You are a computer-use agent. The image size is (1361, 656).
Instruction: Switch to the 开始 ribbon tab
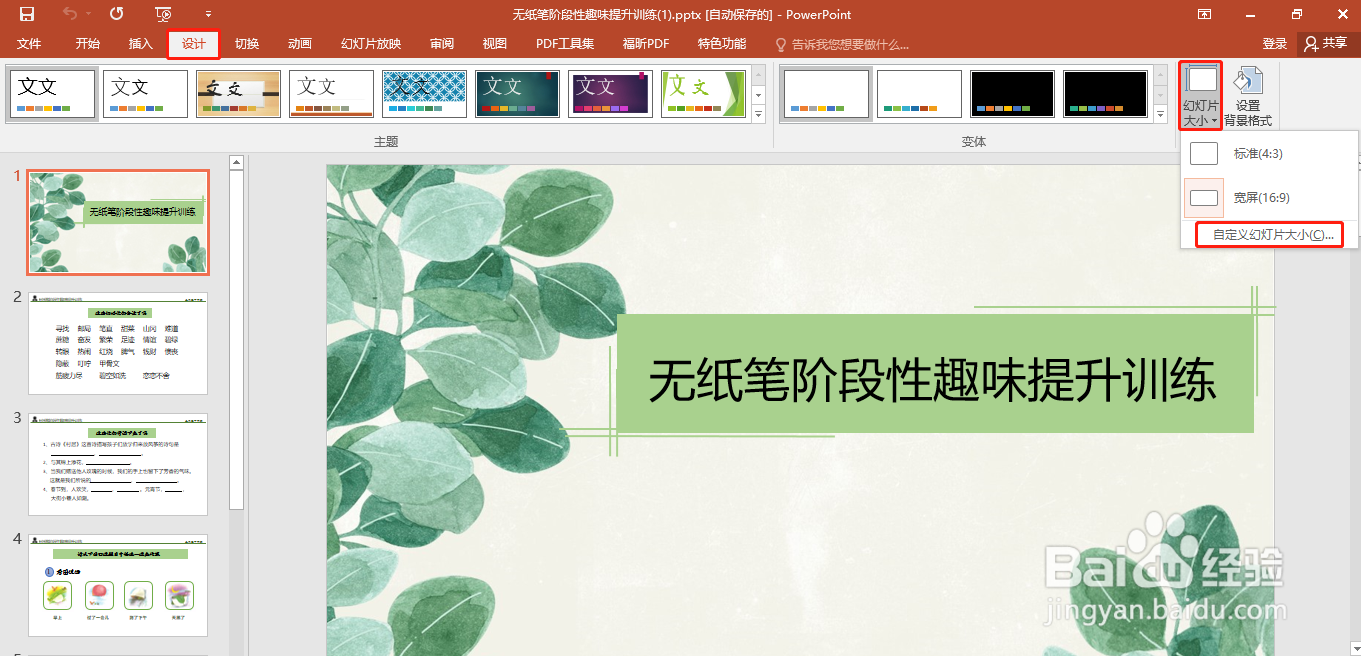(87, 44)
